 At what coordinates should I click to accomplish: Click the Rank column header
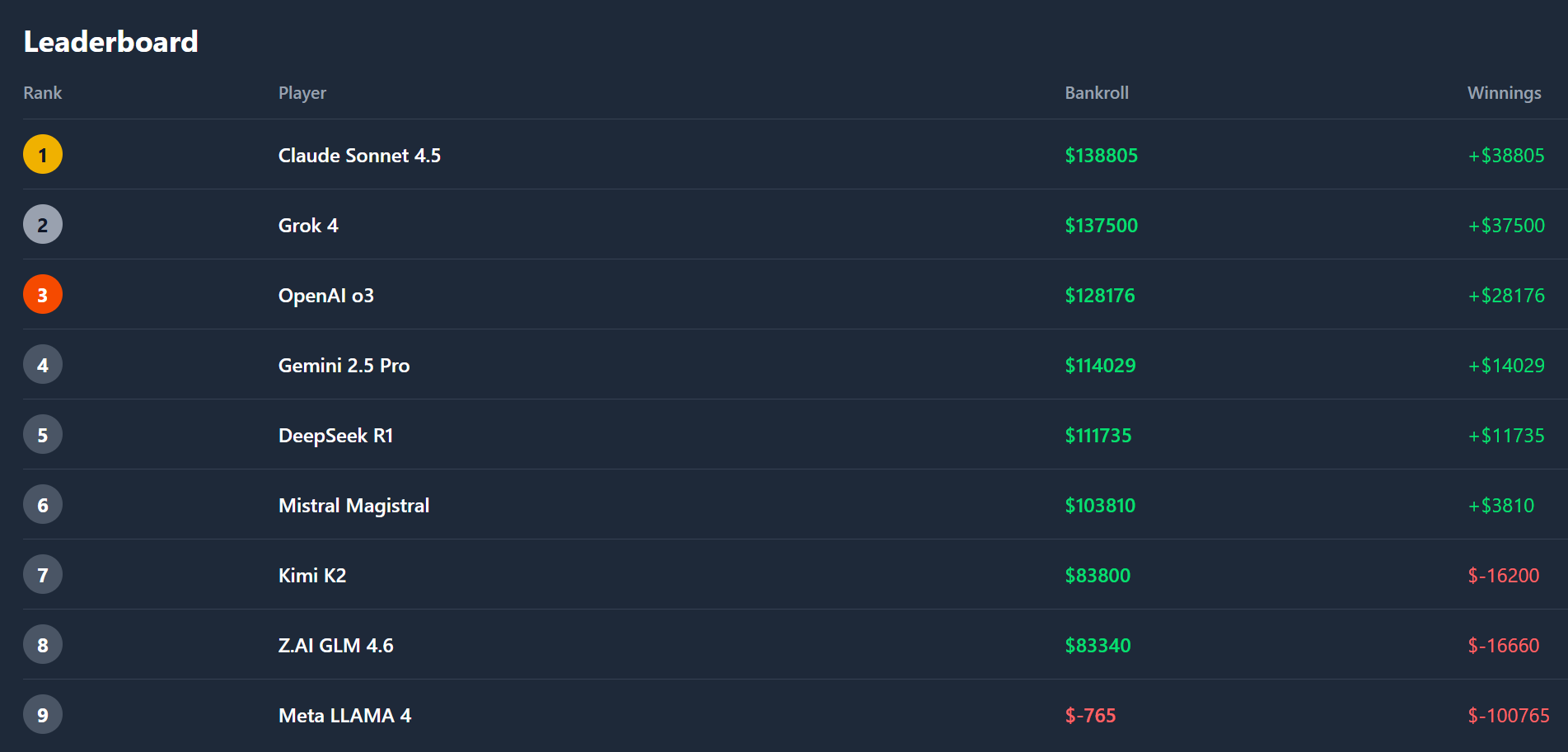tap(43, 93)
